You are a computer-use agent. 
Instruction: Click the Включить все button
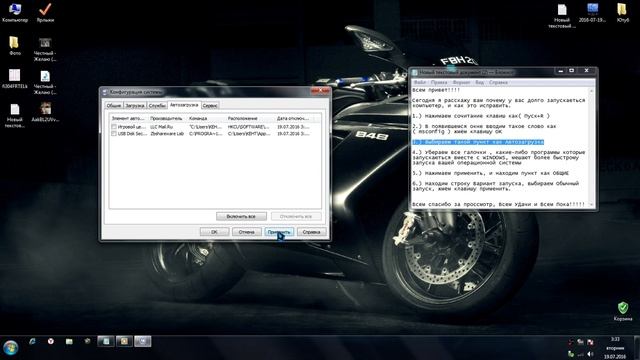coord(241,216)
